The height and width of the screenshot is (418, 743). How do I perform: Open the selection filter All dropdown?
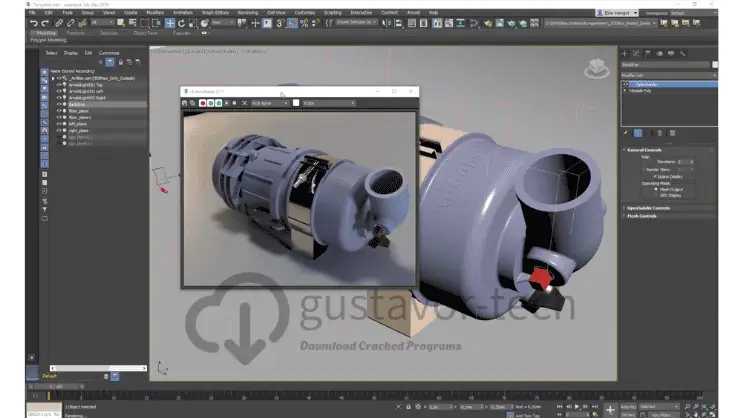[x=101, y=23]
